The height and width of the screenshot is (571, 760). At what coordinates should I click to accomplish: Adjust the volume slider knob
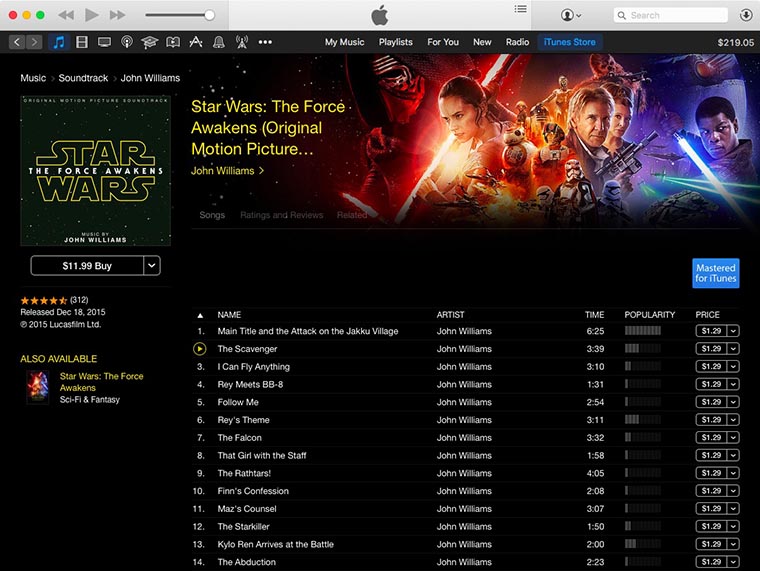(x=209, y=15)
